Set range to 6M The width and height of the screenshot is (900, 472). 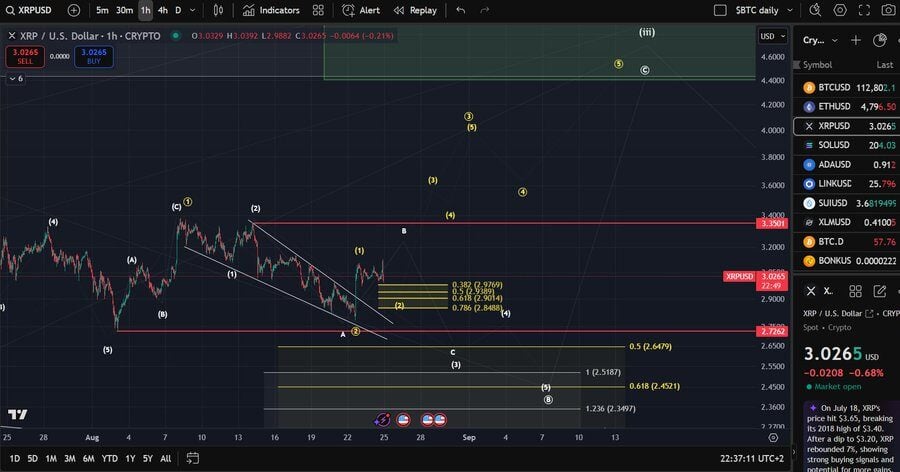point(88,458)
